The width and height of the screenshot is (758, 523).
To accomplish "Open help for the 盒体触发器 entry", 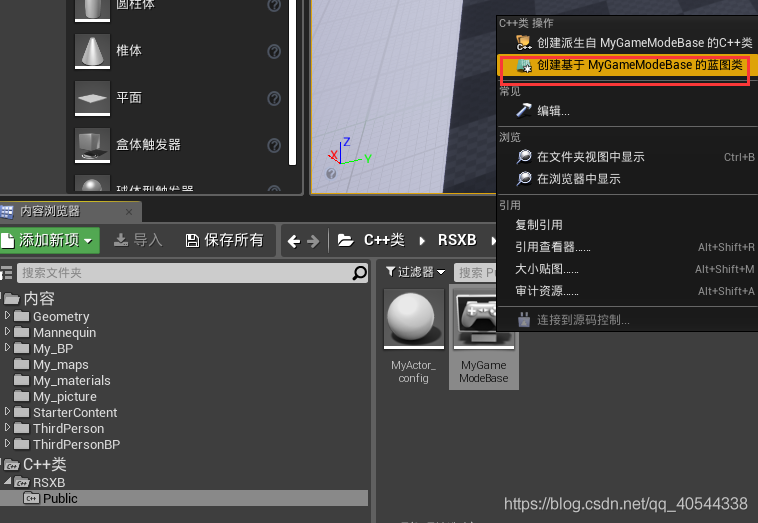I will tap(274, 145).
